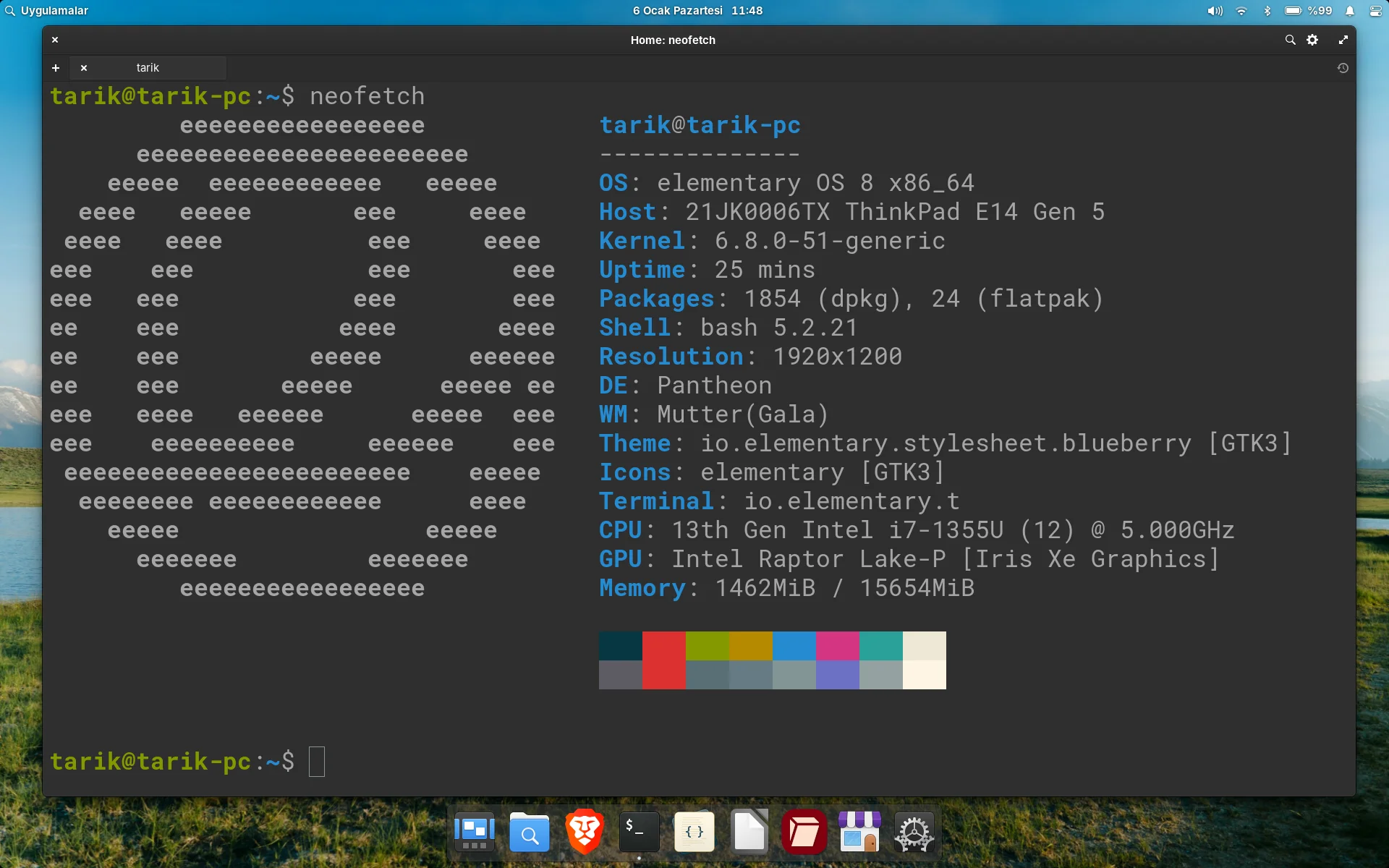The width and height of the screenshot is (1389, 868).
Task: Open the terminal search tool
Action: (1290, 40)
